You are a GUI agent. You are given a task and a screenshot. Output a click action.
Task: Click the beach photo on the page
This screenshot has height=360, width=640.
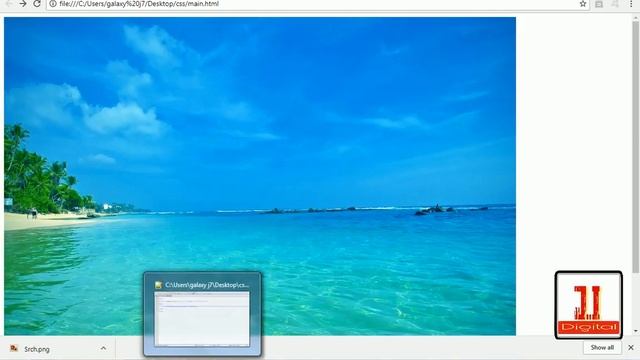pyautogui.click(x=260, y=176)
